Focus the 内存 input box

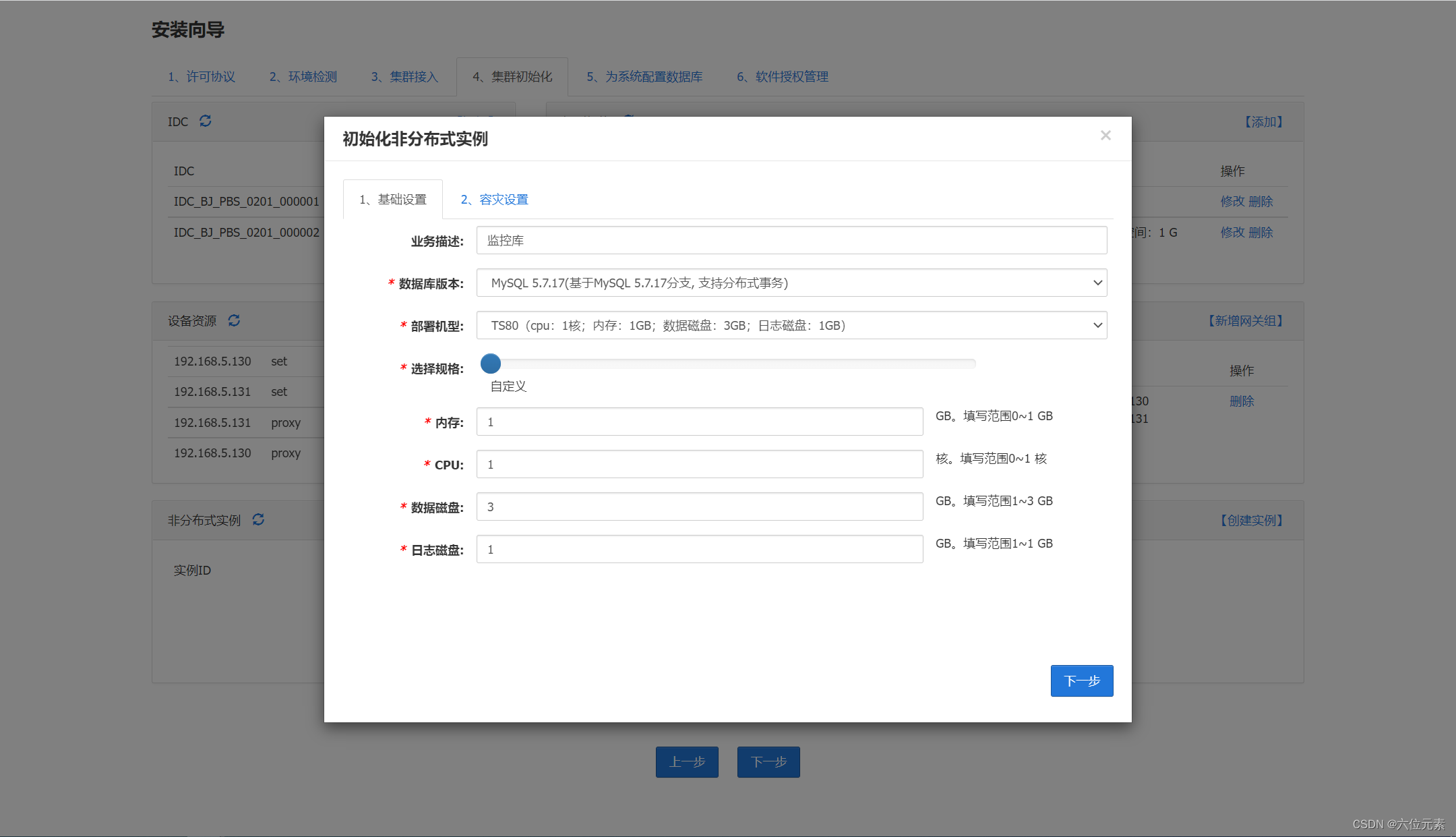click(699, 422)
